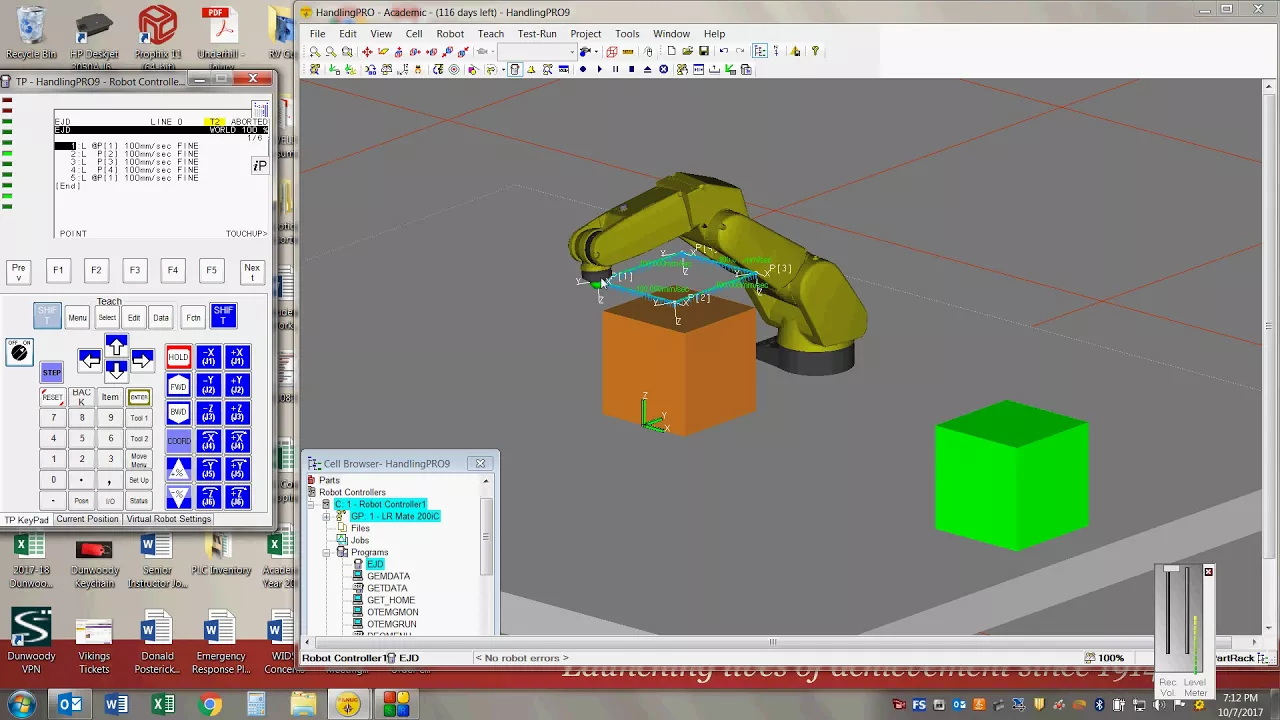This screenshot has width=1280, height=720.
Task: Click the mouse commands icon in toolbar
Action: pyautogui.click(x=648, y=52)
